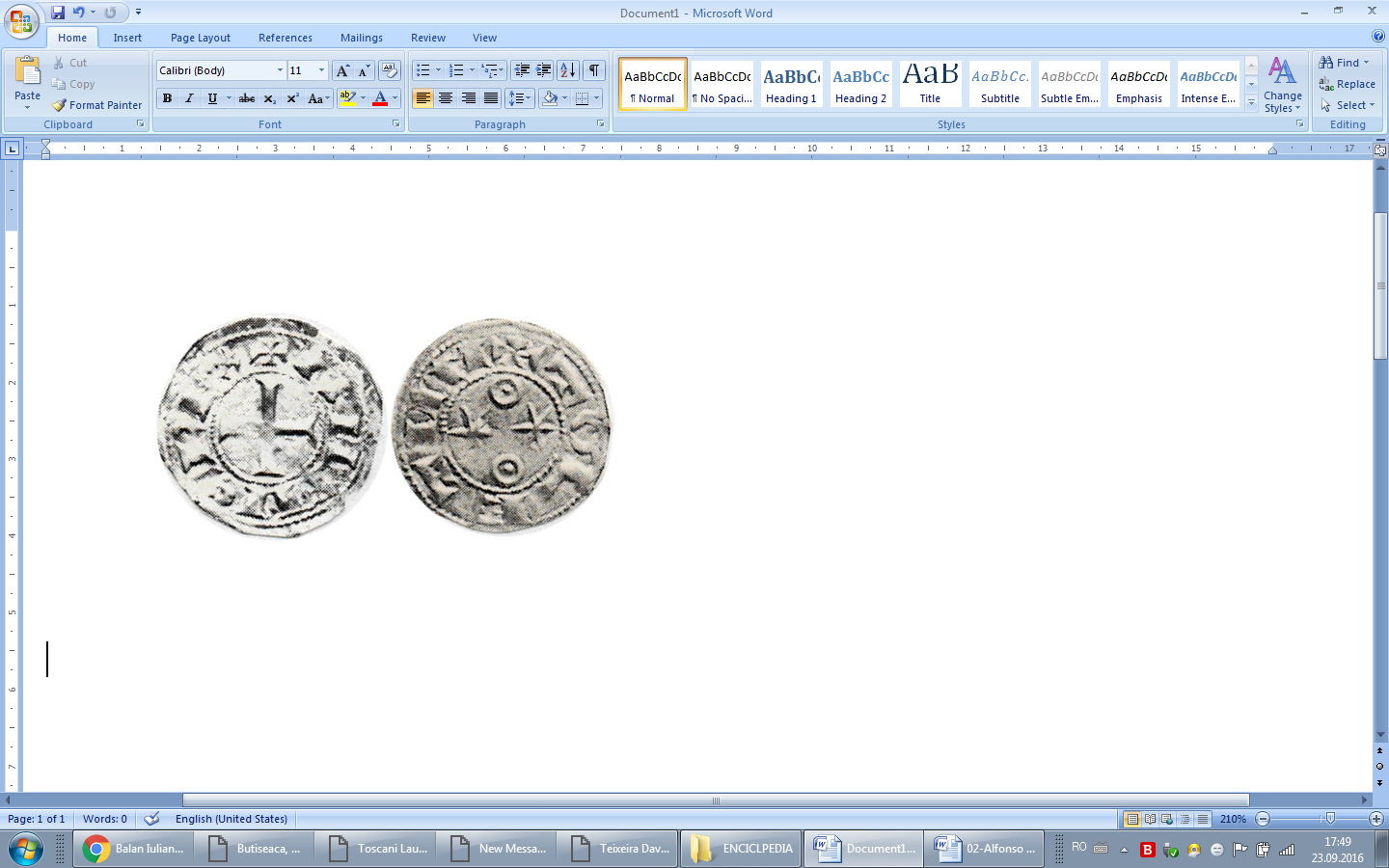Click the Save icon in Quick Access Toolbar

(58, 13)
